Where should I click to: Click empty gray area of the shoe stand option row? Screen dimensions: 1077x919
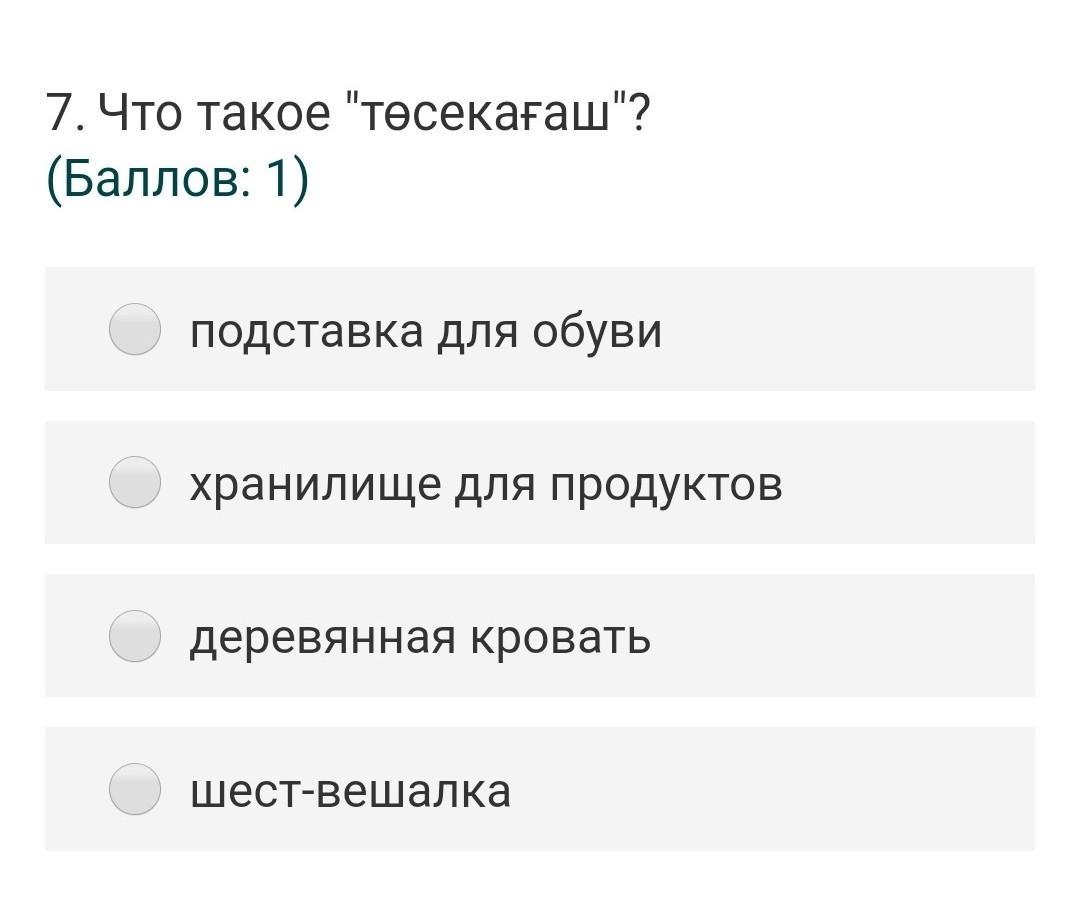tap(850, 329)
